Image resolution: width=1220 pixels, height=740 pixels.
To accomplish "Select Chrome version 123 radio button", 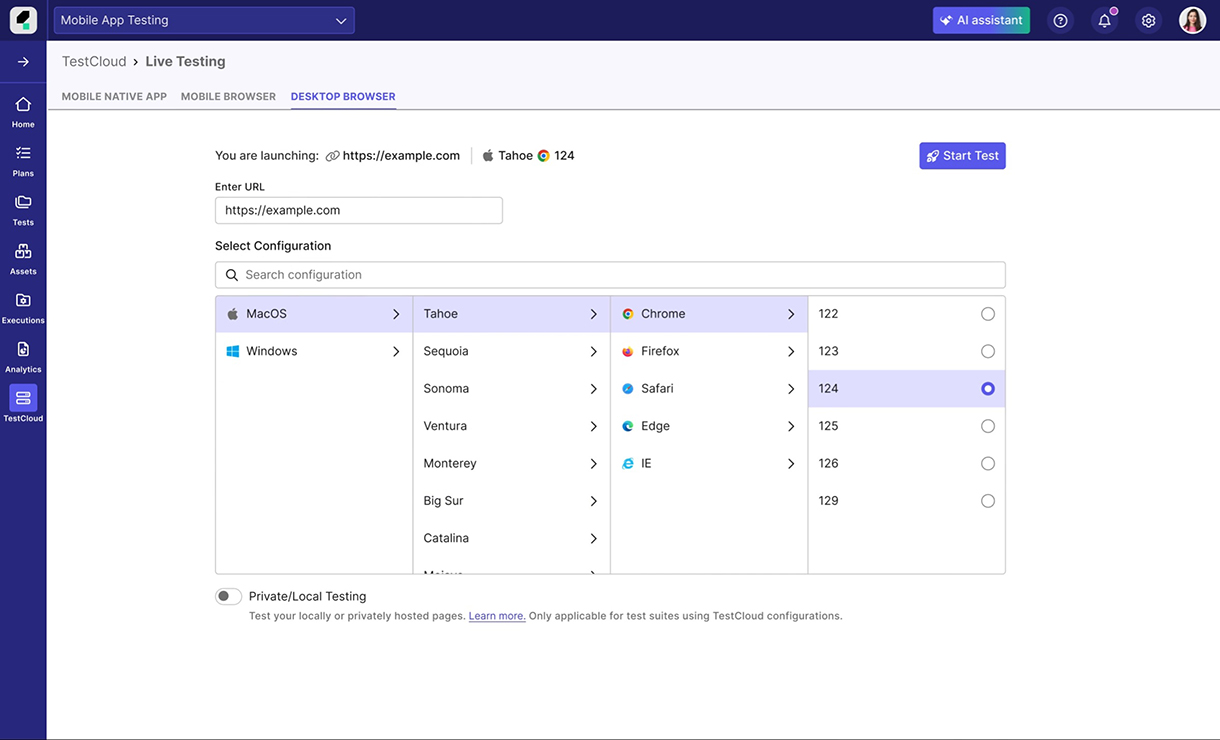I will pyautogui.click(x=988, y=351).
